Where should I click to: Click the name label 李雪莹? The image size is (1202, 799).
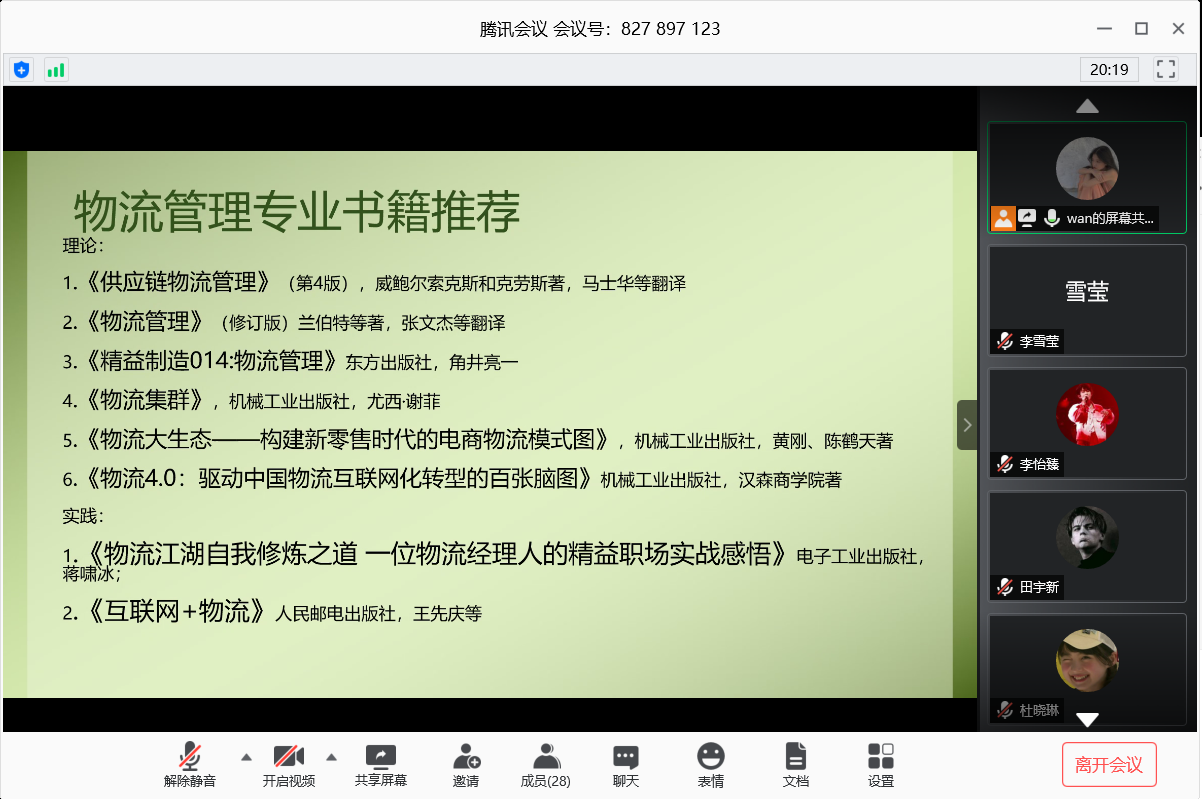(x=1039, y=341)
